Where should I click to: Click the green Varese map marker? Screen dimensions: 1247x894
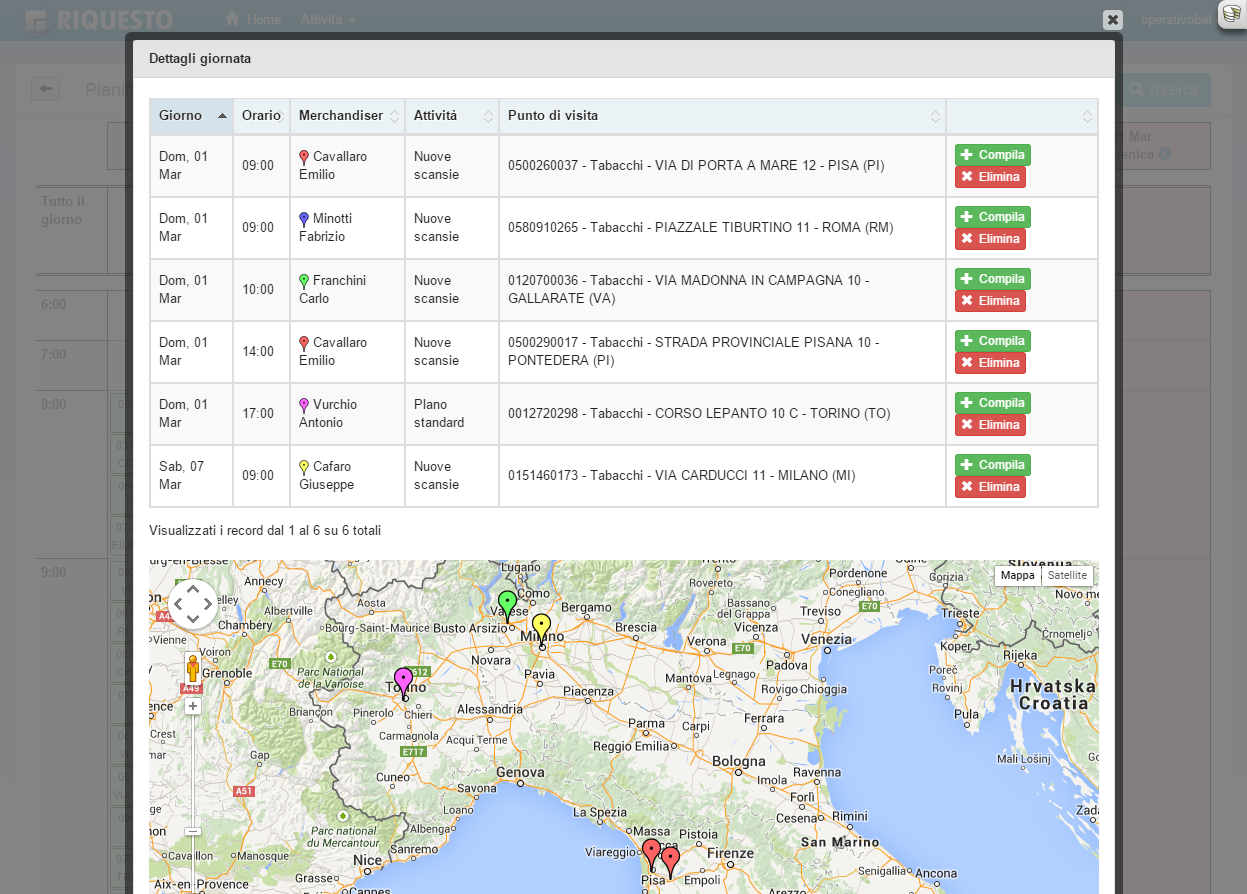pos(507,603)
